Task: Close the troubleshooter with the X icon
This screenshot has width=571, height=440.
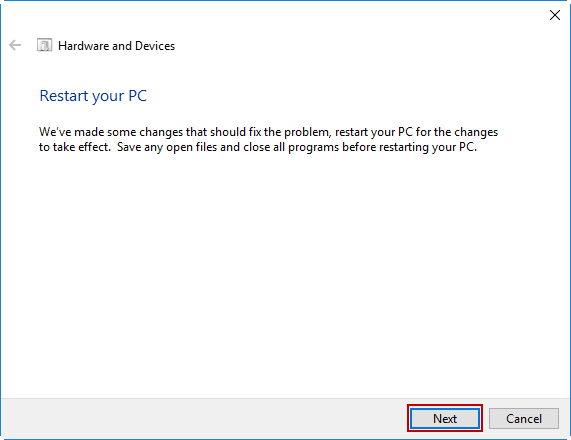Action: pyautogui.click(x=555, y=15)
